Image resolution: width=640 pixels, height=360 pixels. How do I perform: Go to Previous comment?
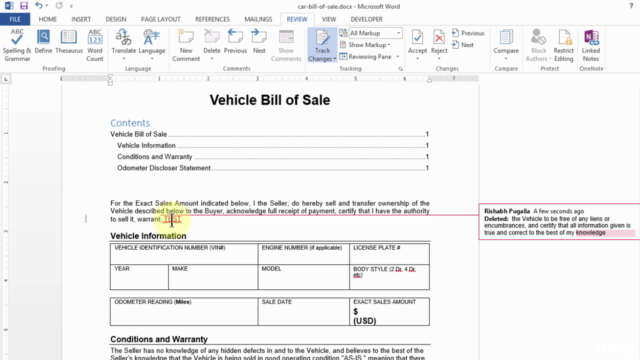[x=236, y=42]
